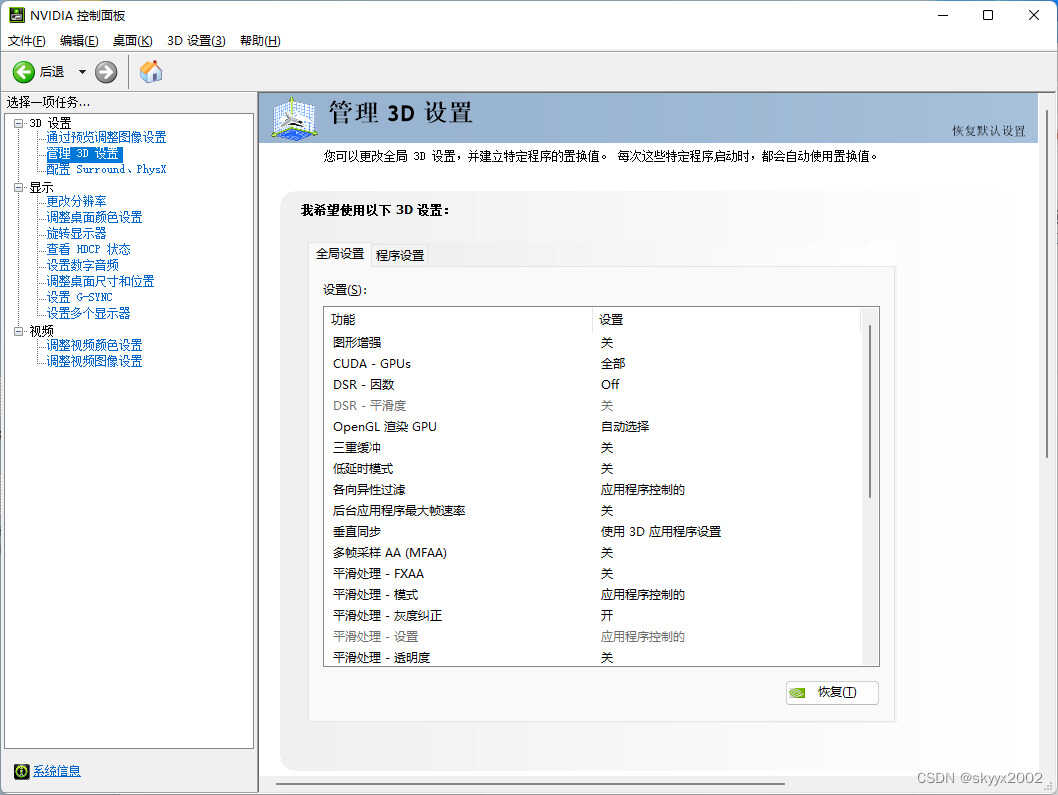The width and height of the screenshot is (1058, 795).
Task: Click the settings list vertical scrollbar
Action: click(x=870, y=410)
